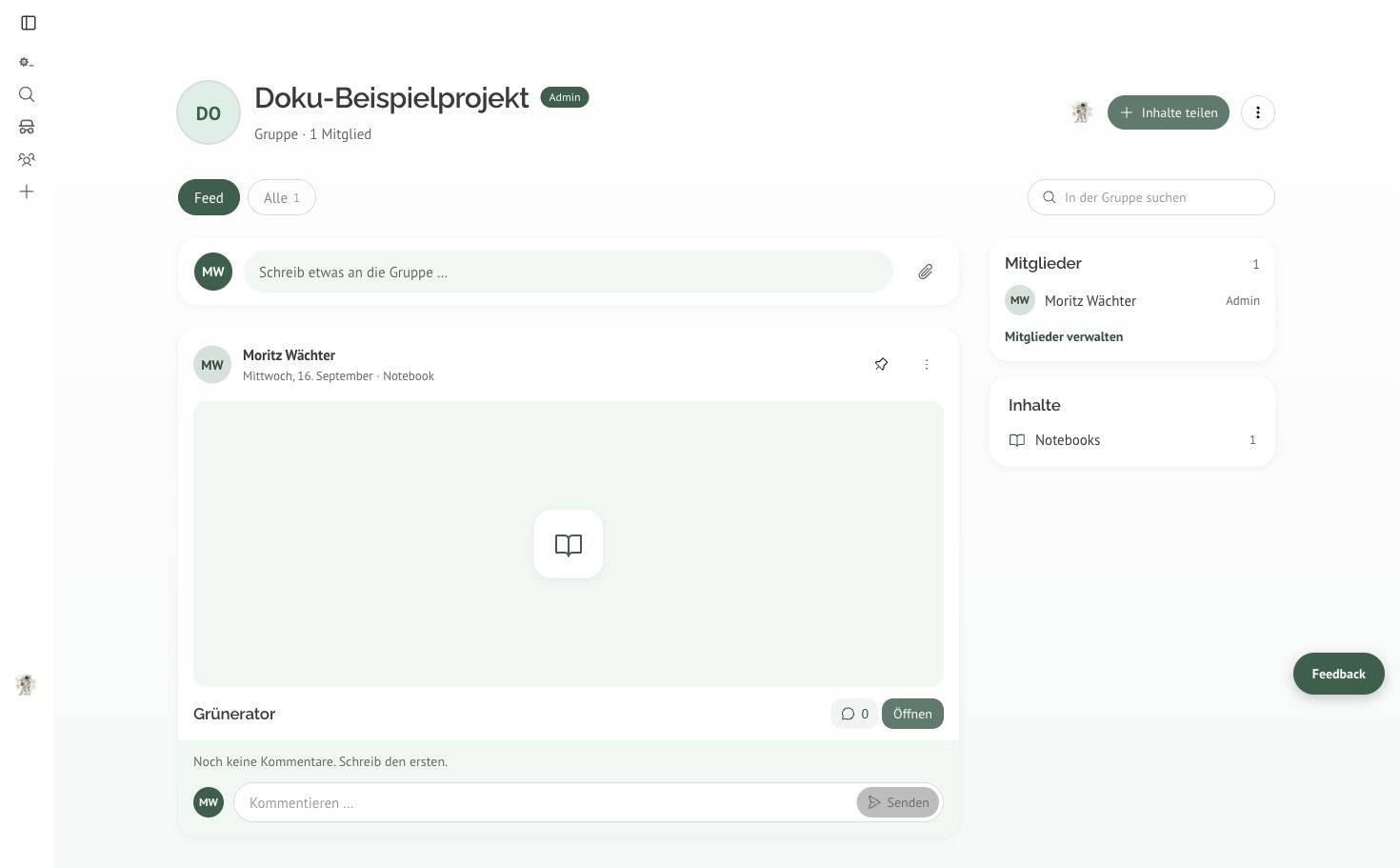Open user avatar at sidebar bottom
This screenshot has height=868, width=1400.
[x=26, y=684]
